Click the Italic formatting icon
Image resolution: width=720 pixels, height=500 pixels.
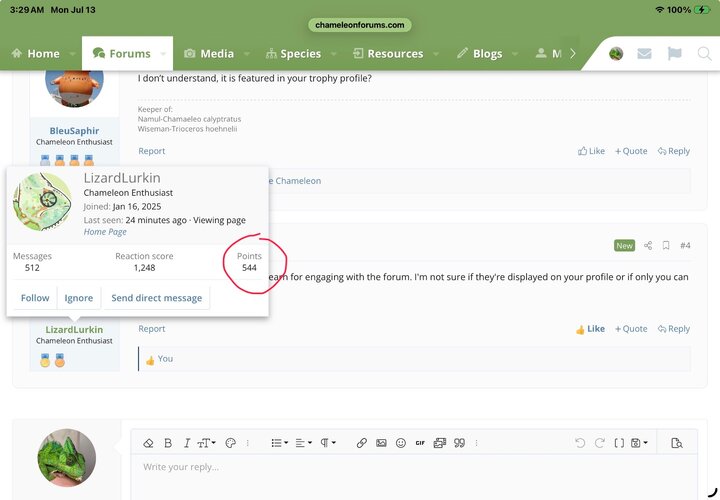[x=187, y=443]
